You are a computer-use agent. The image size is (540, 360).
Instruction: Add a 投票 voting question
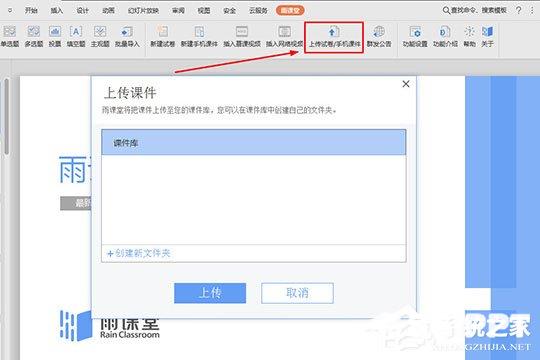coord(55,36)
